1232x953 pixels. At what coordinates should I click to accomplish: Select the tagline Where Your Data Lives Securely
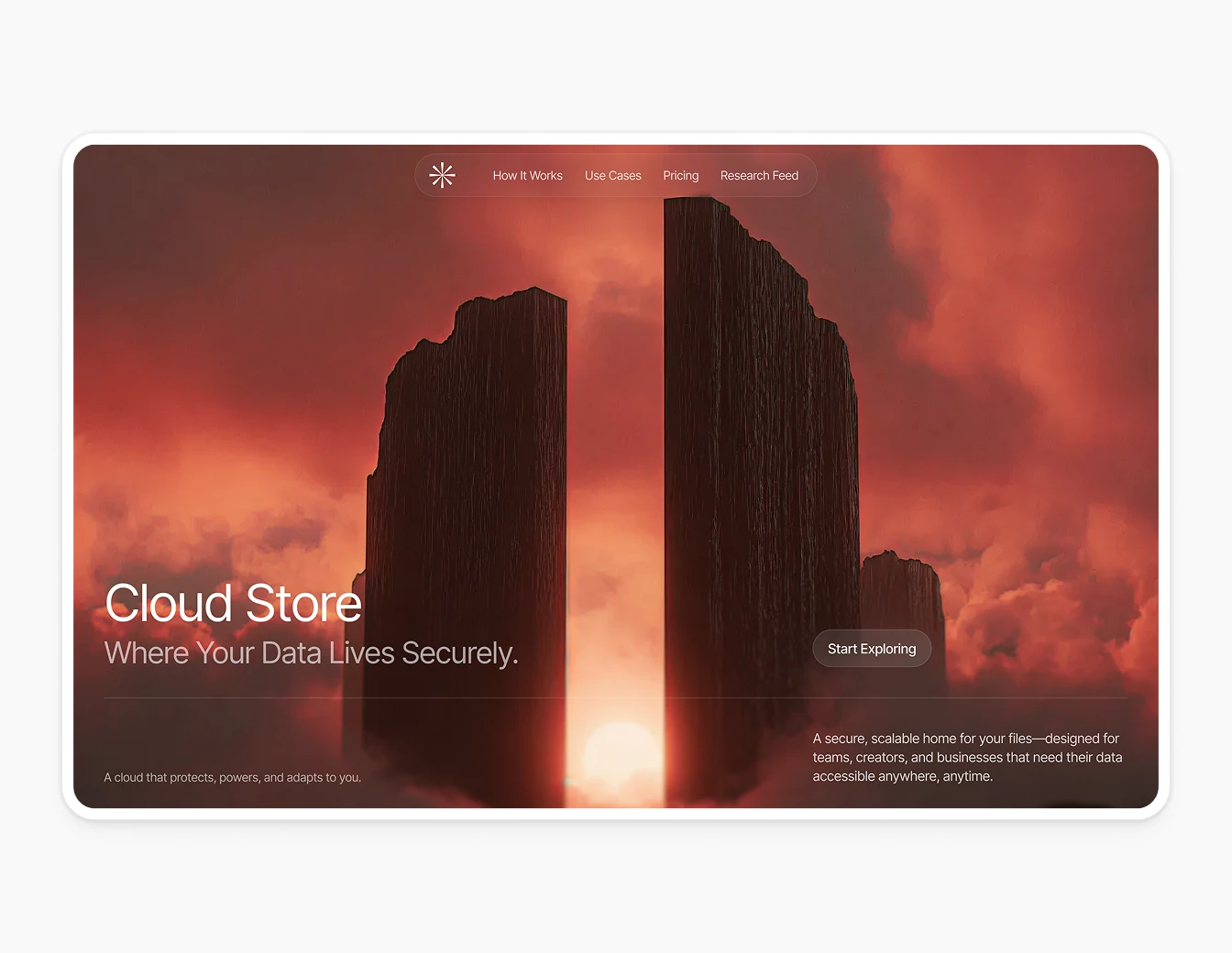(x=312, y=652)
